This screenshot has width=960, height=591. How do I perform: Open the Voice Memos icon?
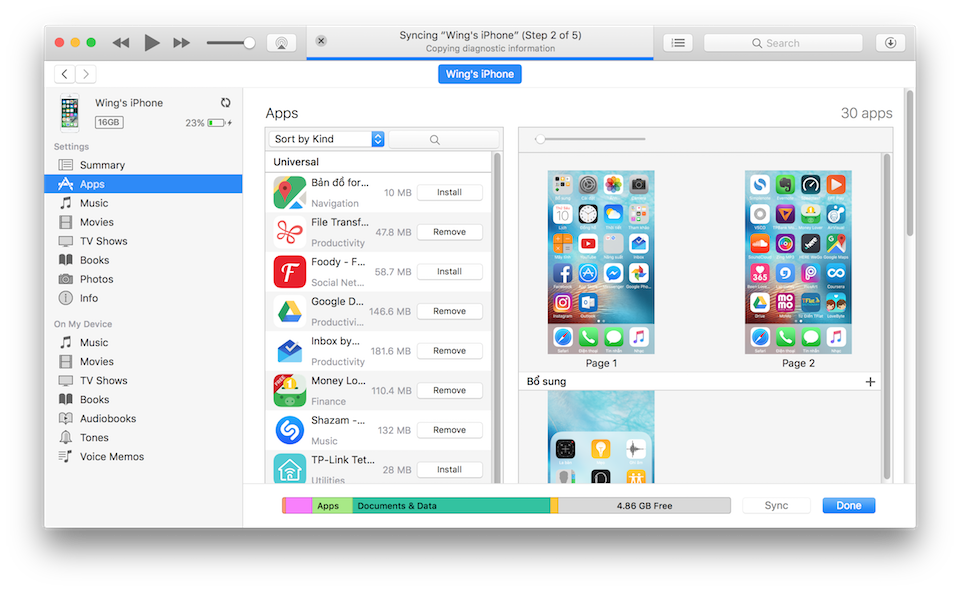[66, 456]
